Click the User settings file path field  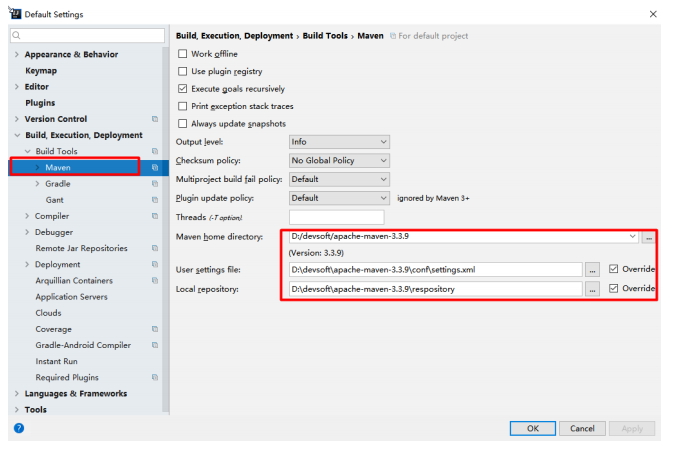coord(436,270)
